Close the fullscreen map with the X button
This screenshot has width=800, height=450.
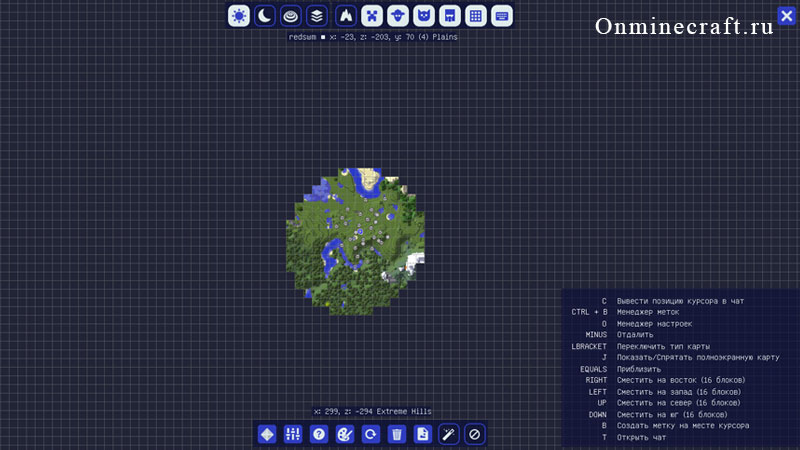coord(786,16)
